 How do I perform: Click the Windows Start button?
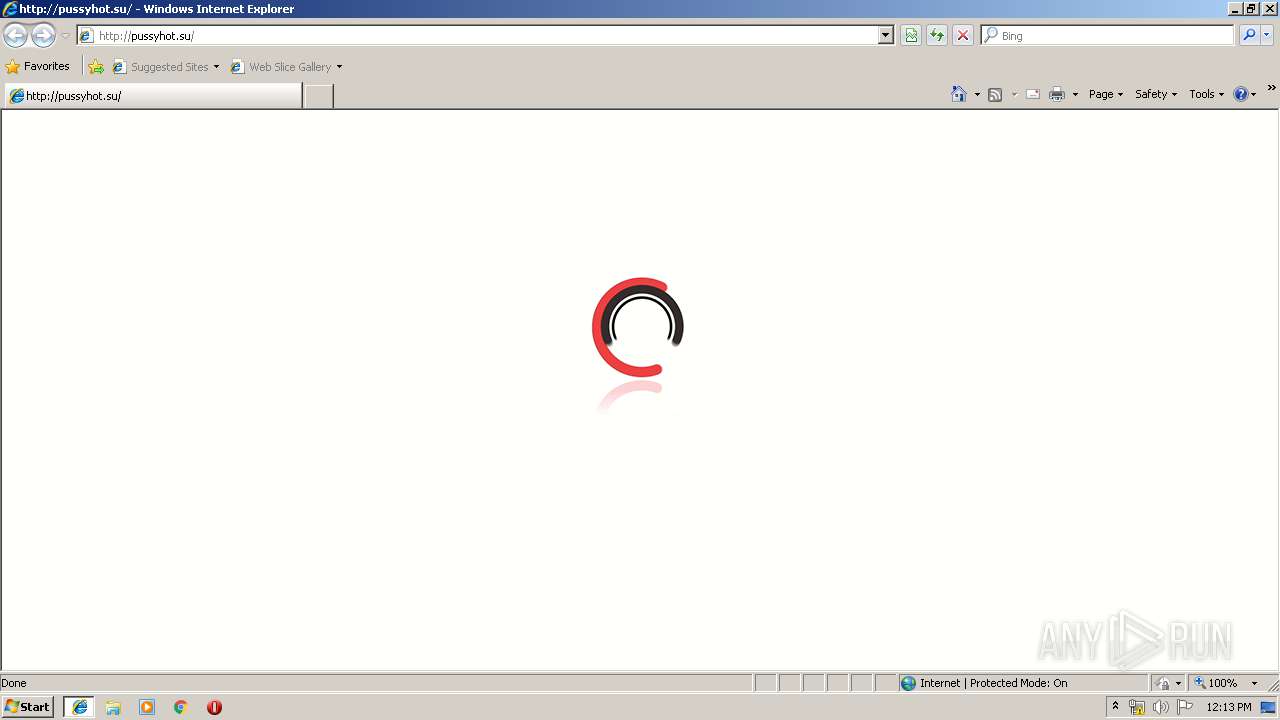(x=28, y=707)
